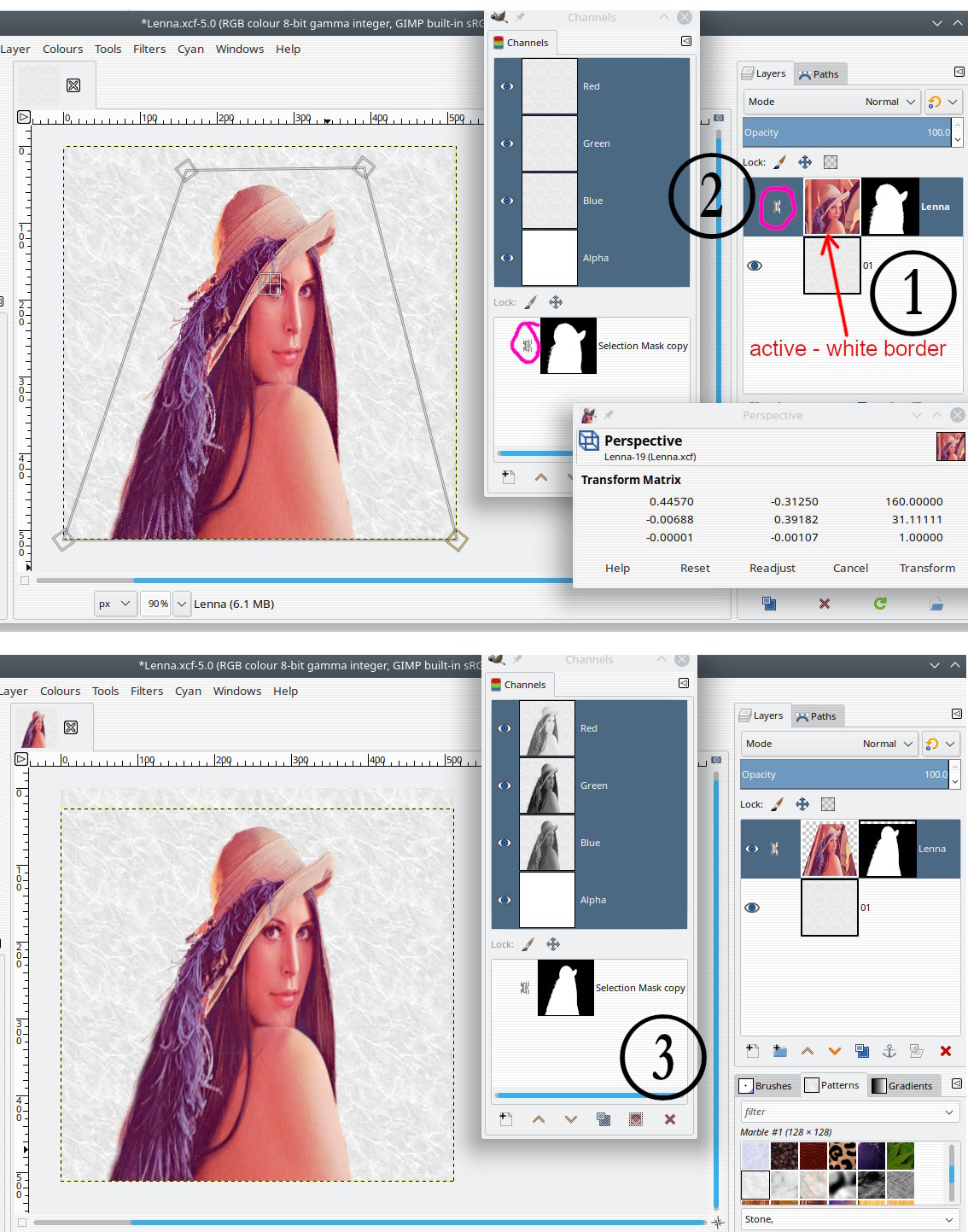Click the Opacity slider in lower Layers panel

pos(843,774)
